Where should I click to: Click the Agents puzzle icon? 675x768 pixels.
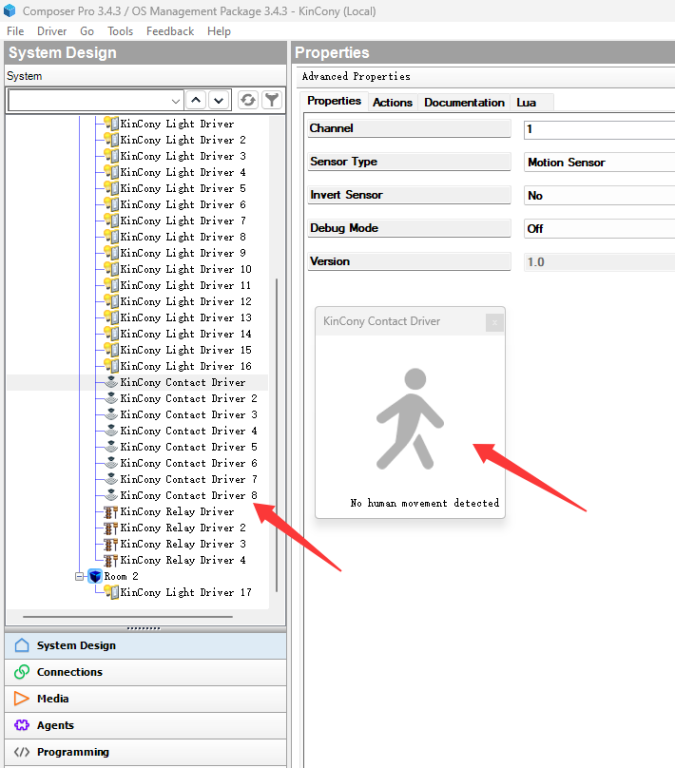(x=22, y=725)
